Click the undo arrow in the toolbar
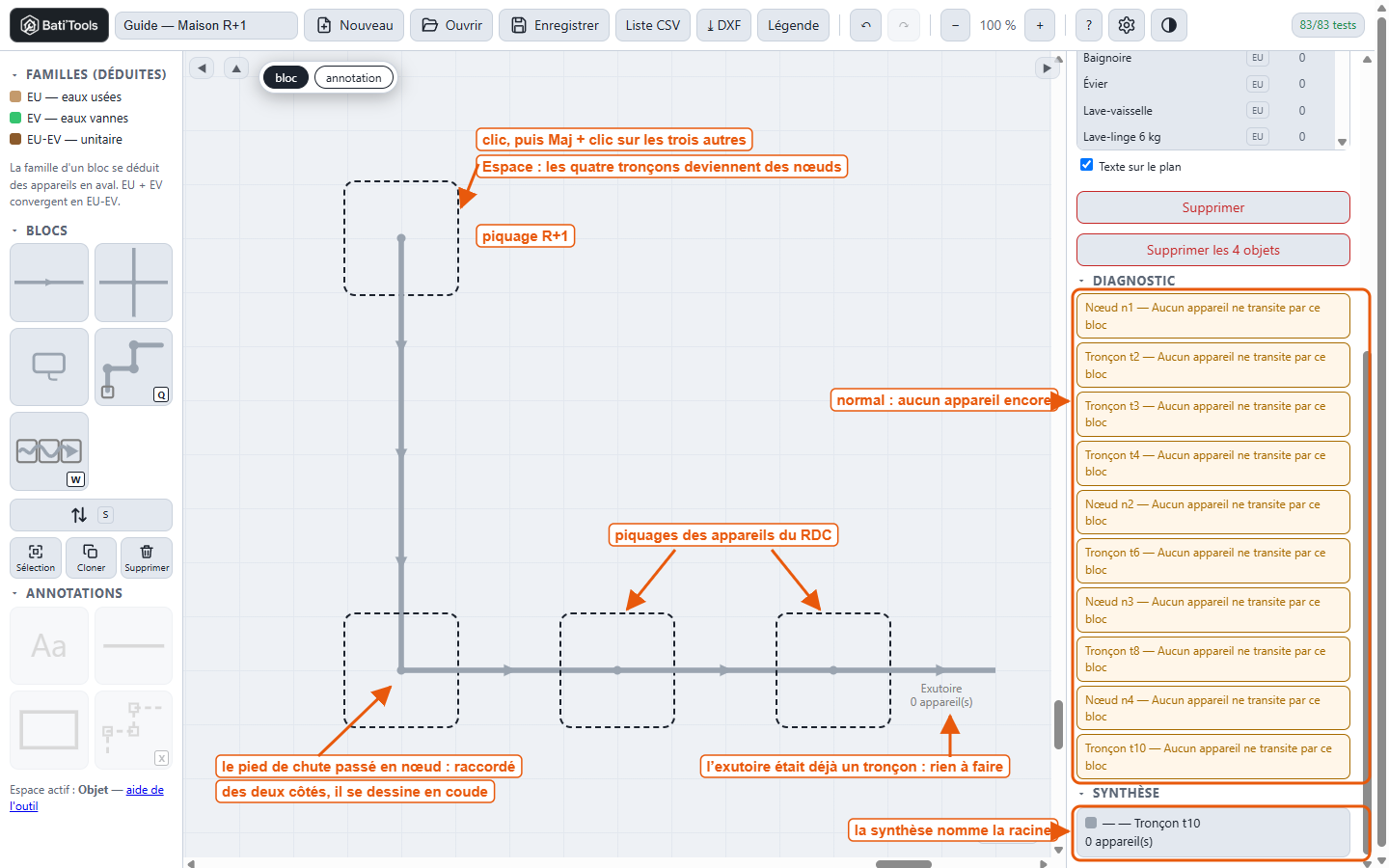Screen dimensions: 1389x868 click(x=866, y=25)
